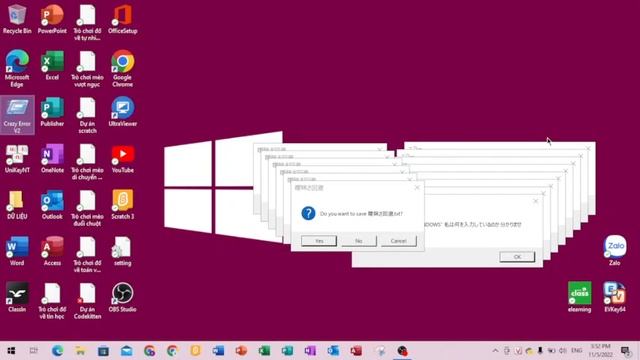Viewport: 640px width, 360px height.
Task: Open the Recycle Bin desktop icon
Action: (17, 19)
